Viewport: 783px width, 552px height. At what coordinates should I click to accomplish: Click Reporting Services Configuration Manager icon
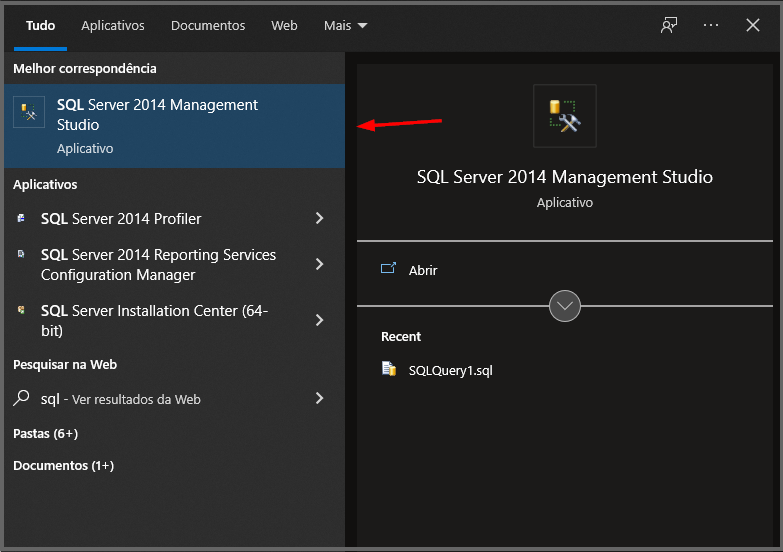tap(21, 254)
